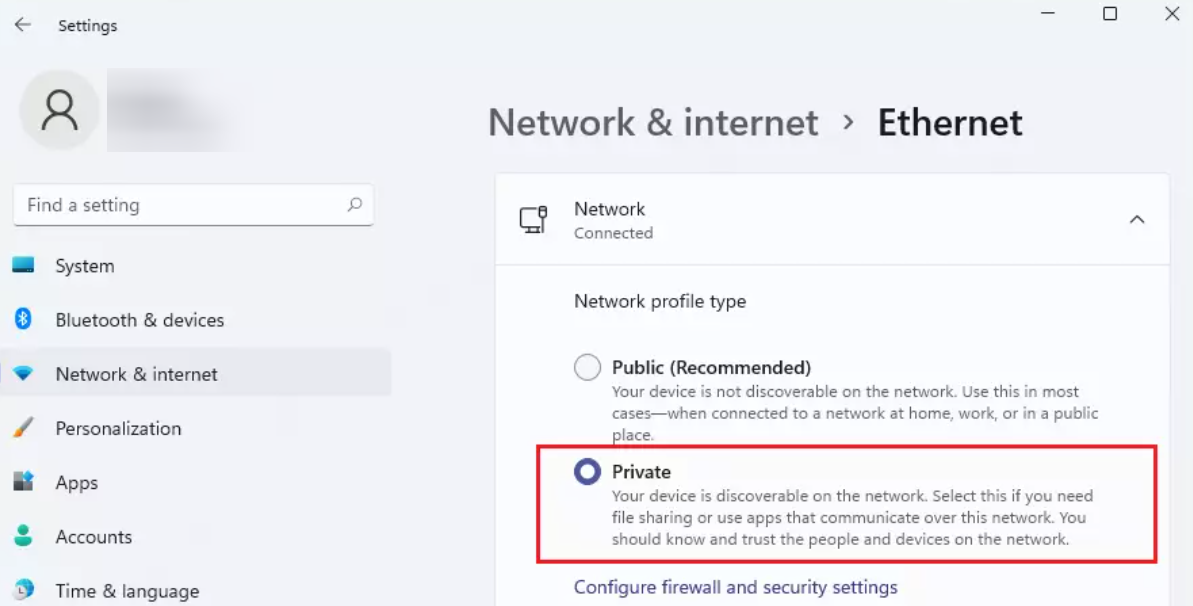
Task: Open Network & internet in sidebar
Action: coord(136,374)
